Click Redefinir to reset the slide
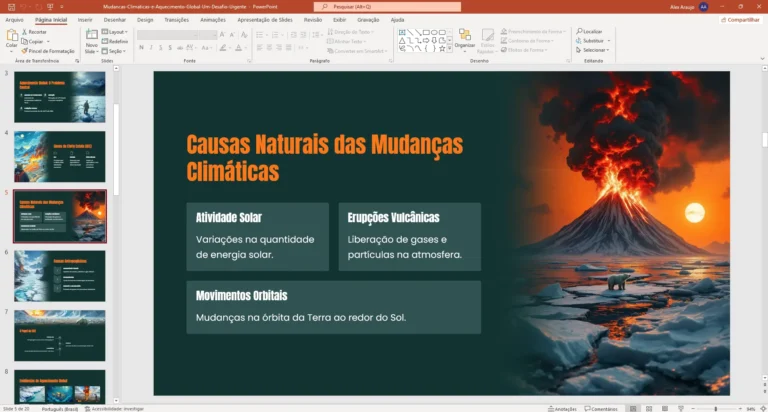 (115, 42)
